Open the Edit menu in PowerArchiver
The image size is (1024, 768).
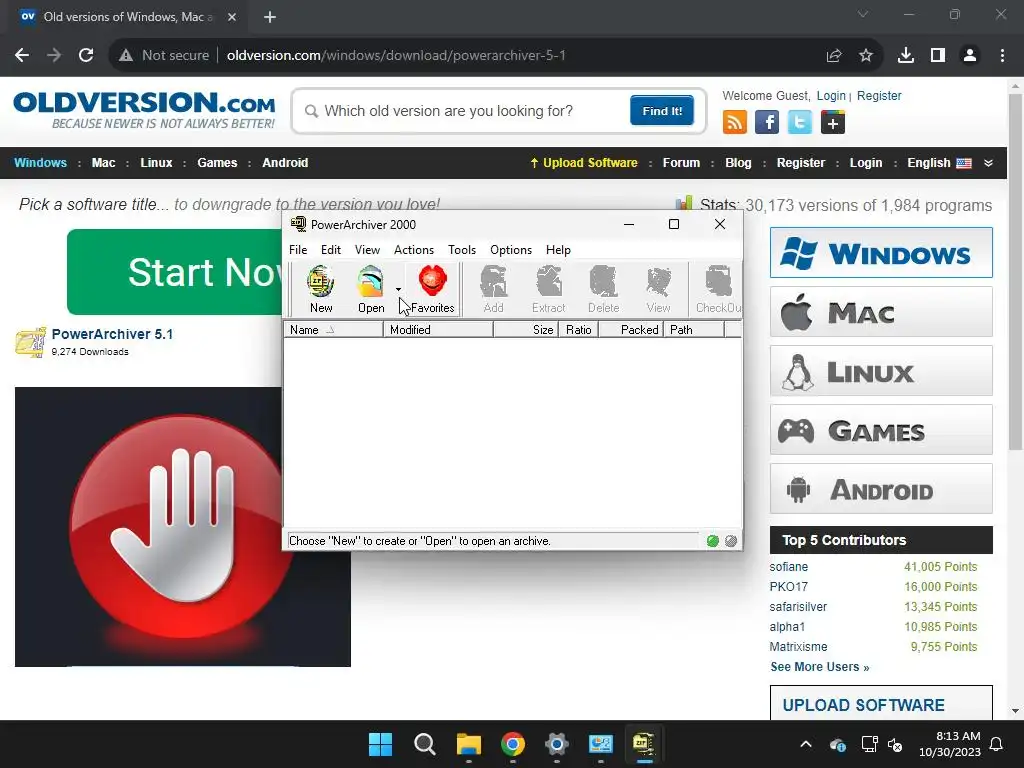(x=330, y=249)
